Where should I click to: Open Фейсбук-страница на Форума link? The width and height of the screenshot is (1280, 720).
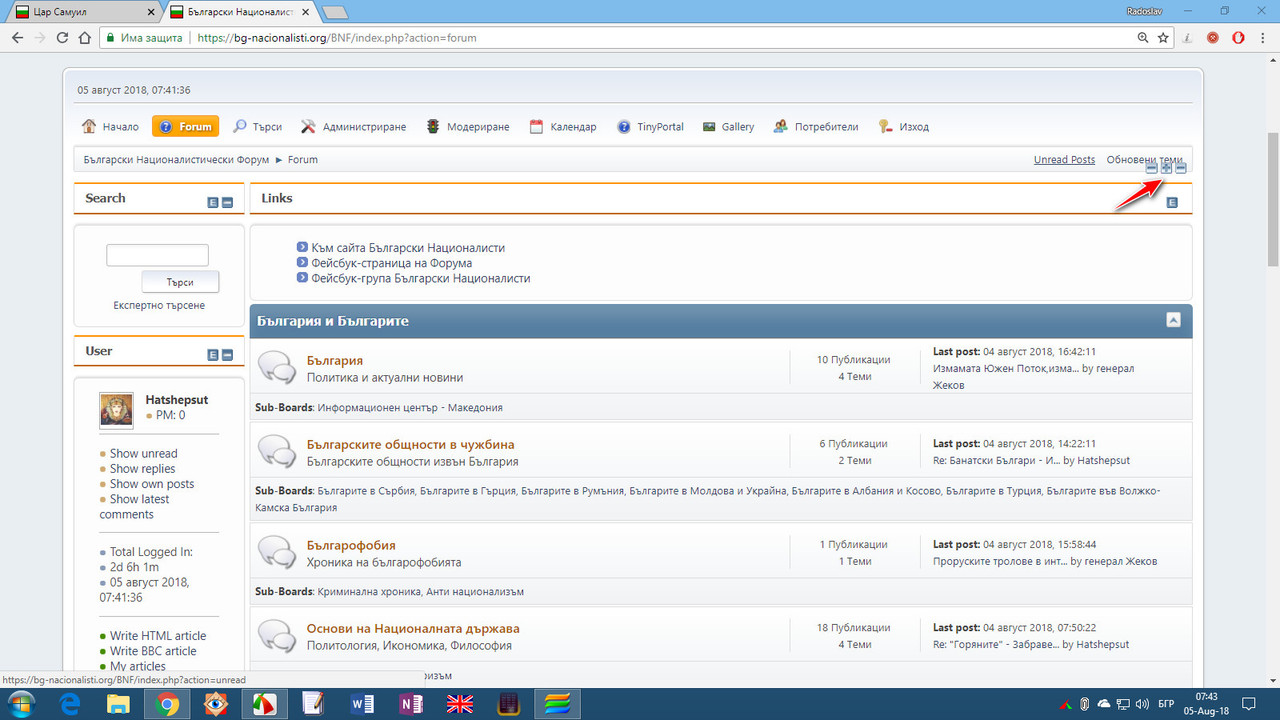pyautogui.click(x=391, y=263)
